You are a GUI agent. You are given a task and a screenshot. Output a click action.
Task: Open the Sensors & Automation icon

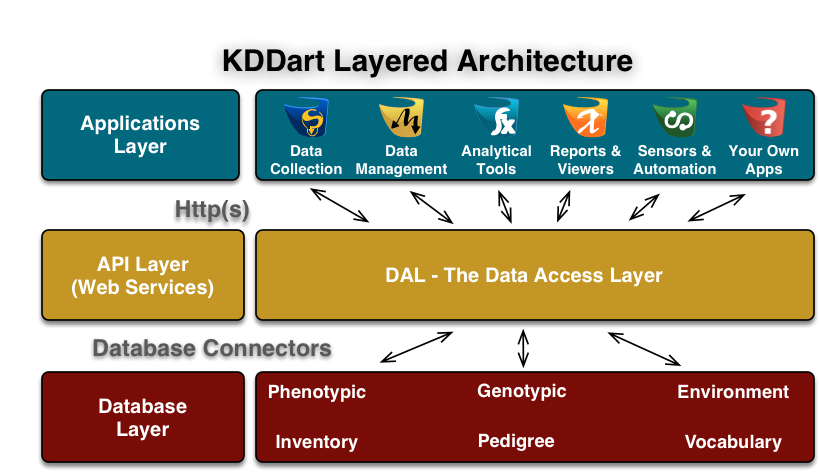(674, 119)
